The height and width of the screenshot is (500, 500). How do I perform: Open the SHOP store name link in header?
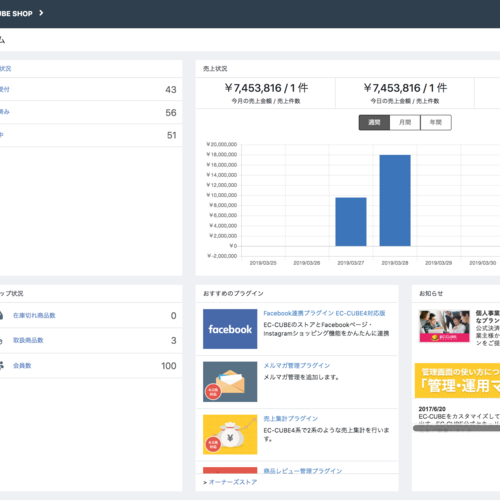click(16, 14)
